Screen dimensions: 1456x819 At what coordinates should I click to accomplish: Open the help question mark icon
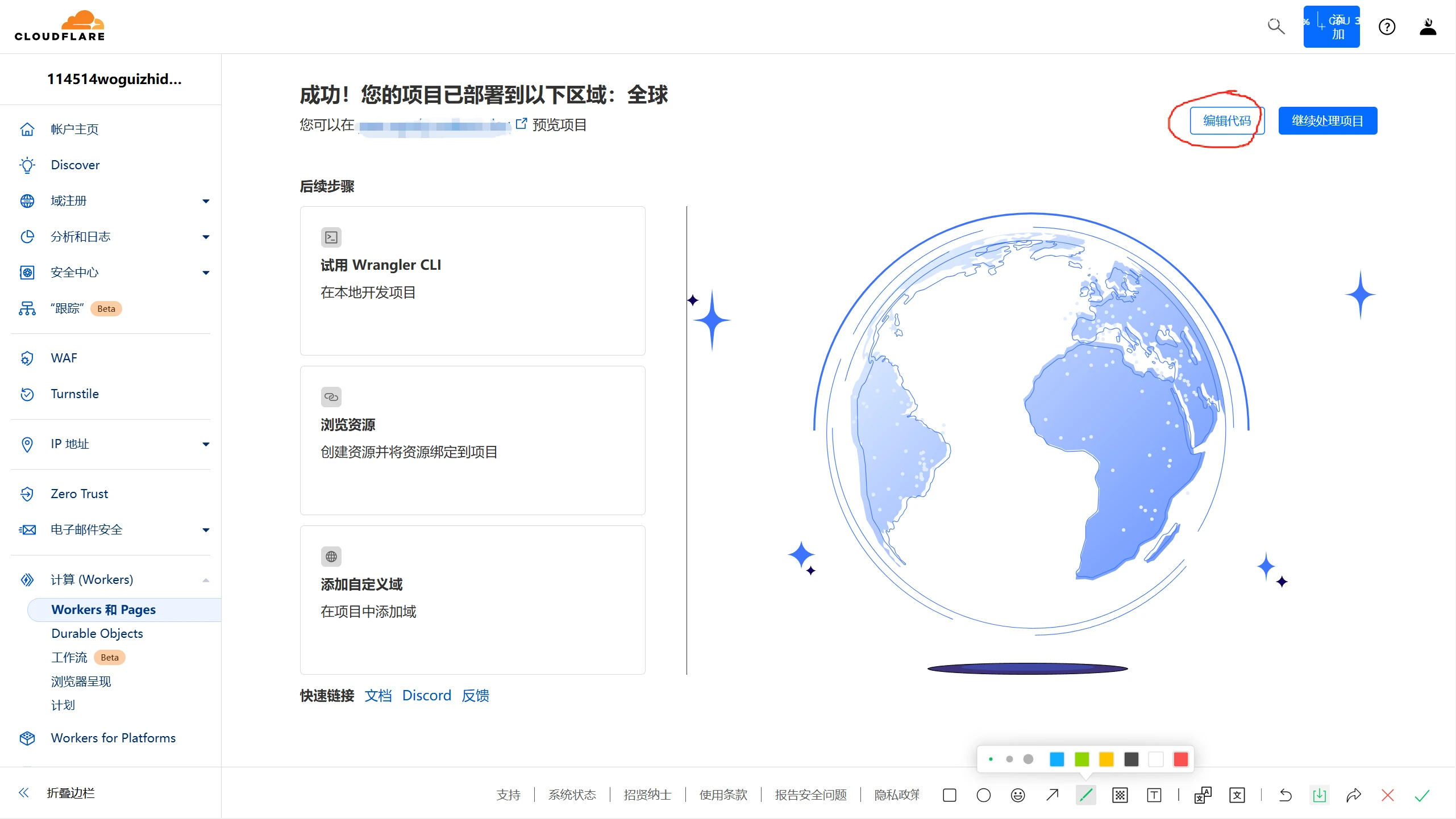[x=1387, y=27]
